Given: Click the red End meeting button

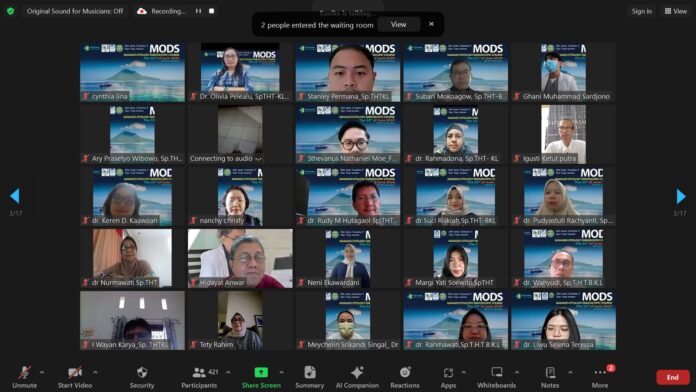Looking at the screenshot, I should coord(672,377).
